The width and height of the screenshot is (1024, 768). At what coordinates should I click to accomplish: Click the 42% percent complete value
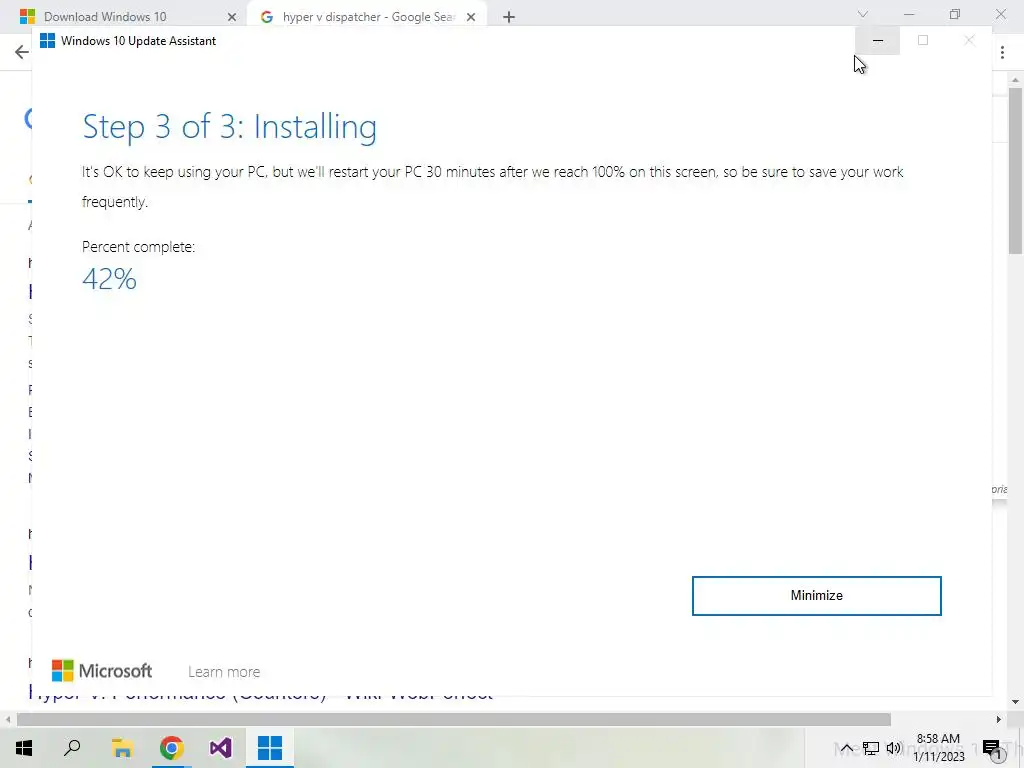pyautogui.click(x=109, y=279)
